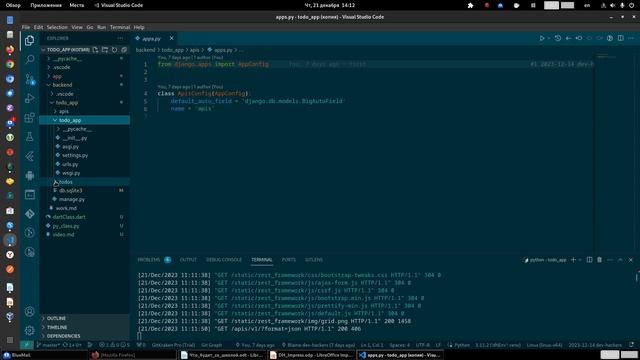This screenshot has height=360, width=640.
Task: Open the Search view in the activity bar
Action: pyautogui.click(x=29, y=60)
